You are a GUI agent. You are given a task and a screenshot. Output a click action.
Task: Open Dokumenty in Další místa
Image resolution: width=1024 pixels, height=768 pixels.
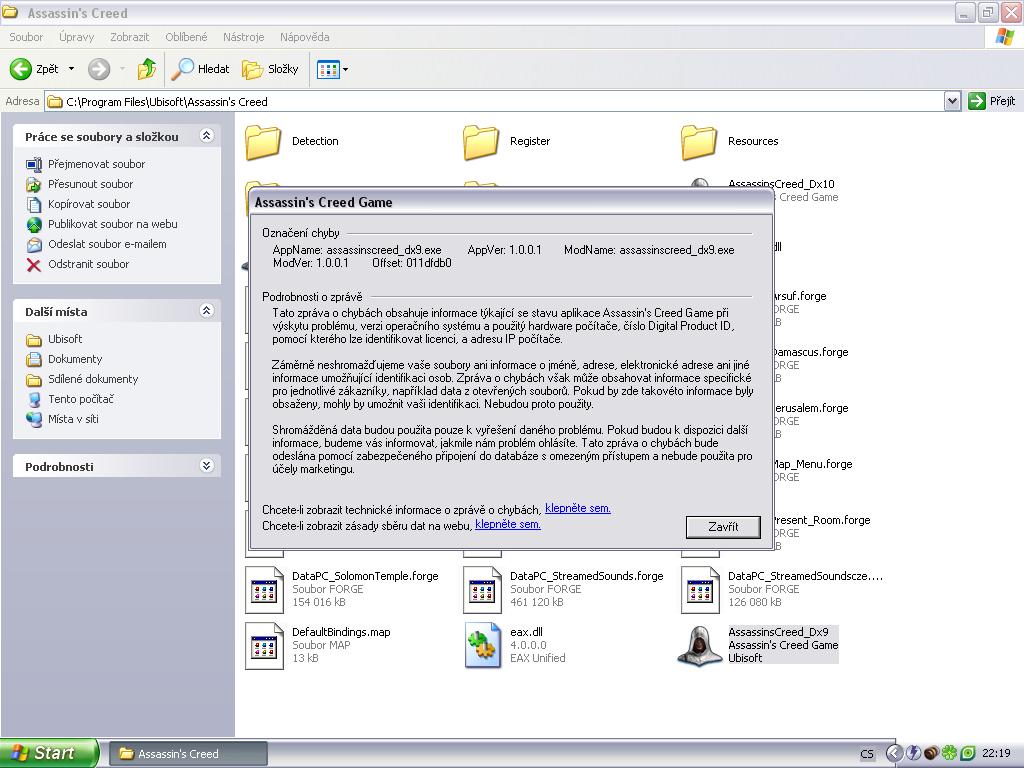[74, 359]
